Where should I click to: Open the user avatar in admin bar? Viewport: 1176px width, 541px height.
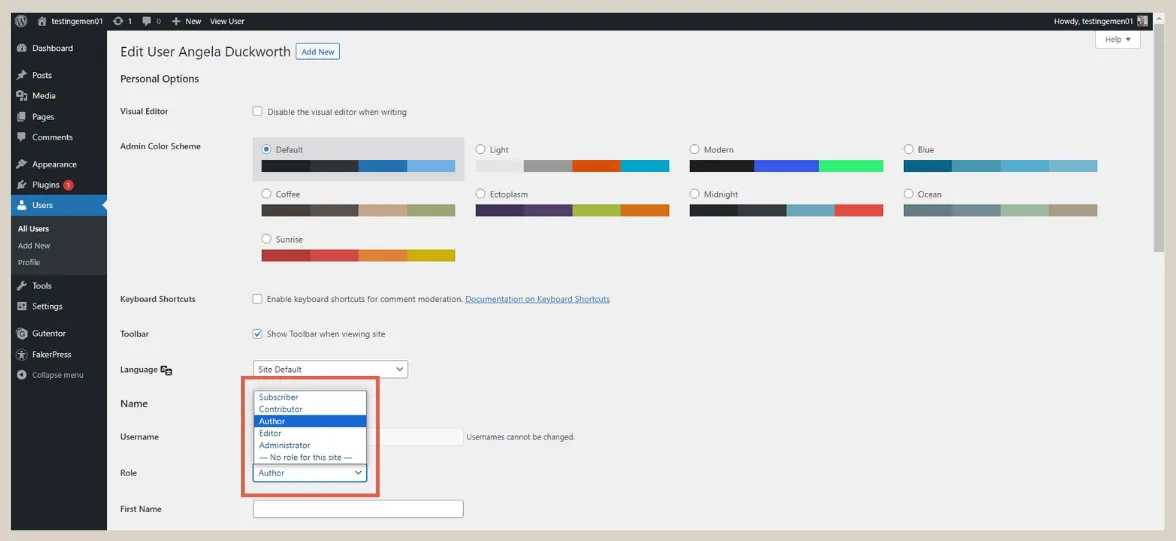point(1142,21)
